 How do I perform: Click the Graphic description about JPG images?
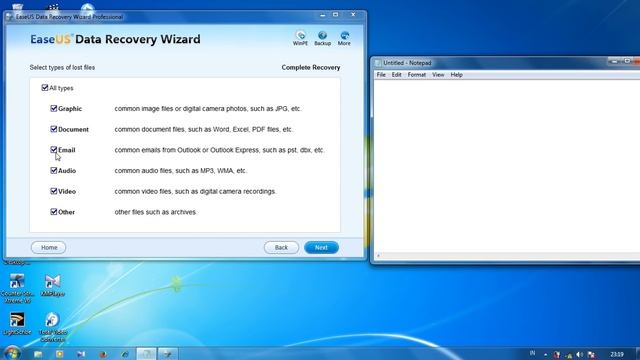click(x=208, y=109)
